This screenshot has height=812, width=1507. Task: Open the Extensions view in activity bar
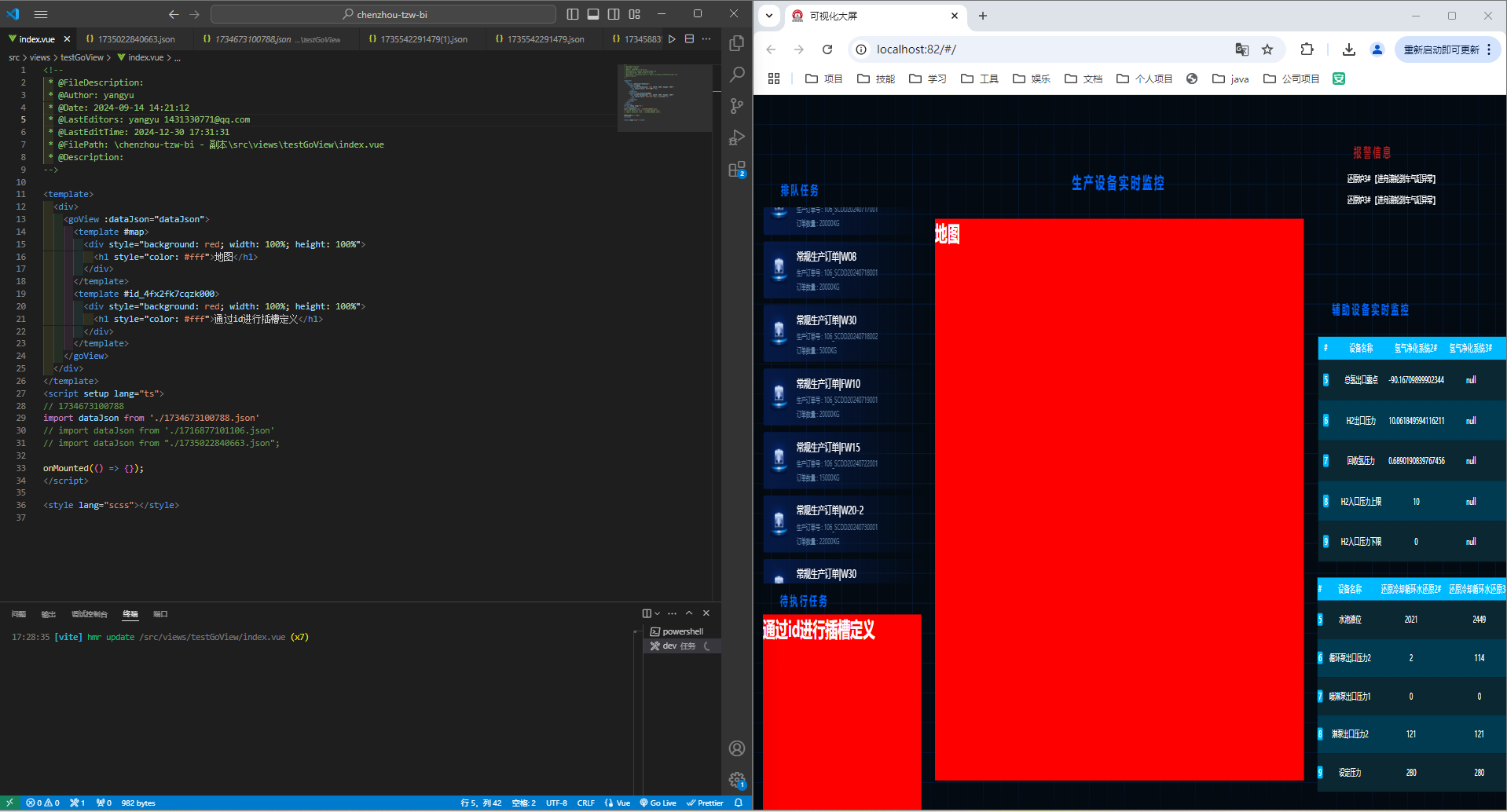[x=736, y=170]
